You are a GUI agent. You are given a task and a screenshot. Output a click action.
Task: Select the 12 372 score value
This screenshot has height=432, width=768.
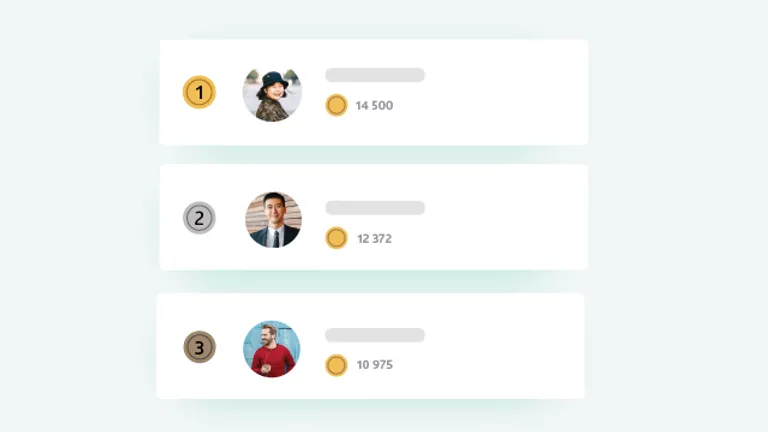pos(374,238)
